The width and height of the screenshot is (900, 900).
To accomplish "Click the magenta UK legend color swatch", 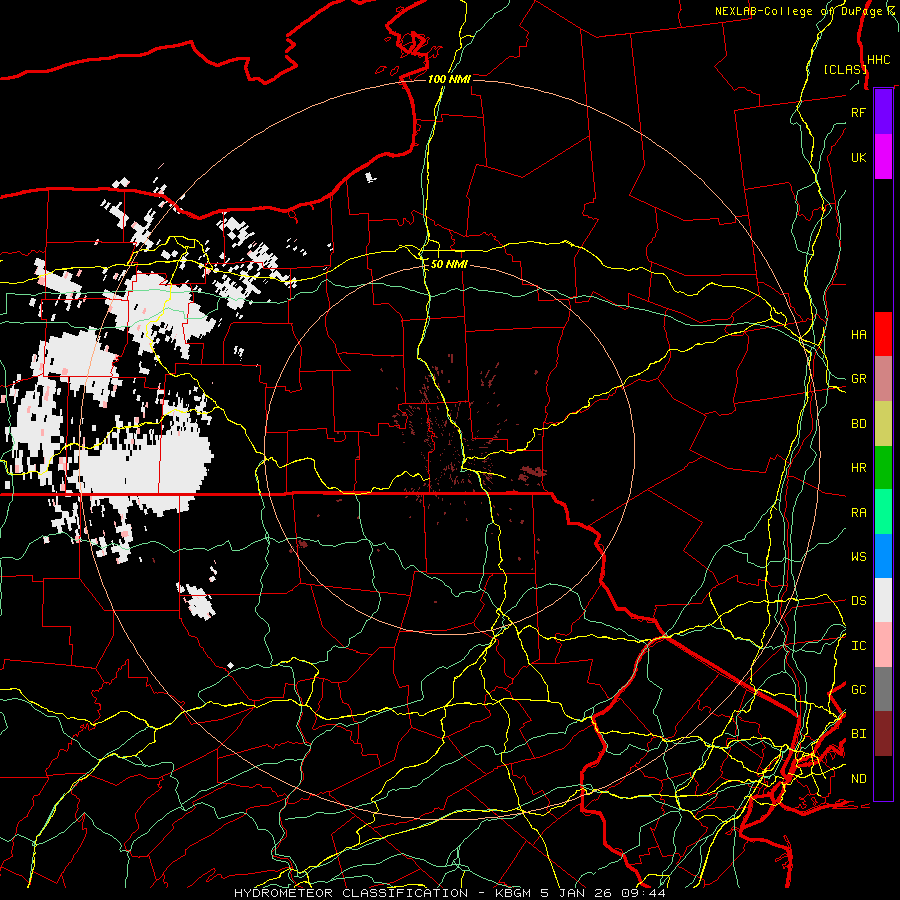I will coord(883,157).
